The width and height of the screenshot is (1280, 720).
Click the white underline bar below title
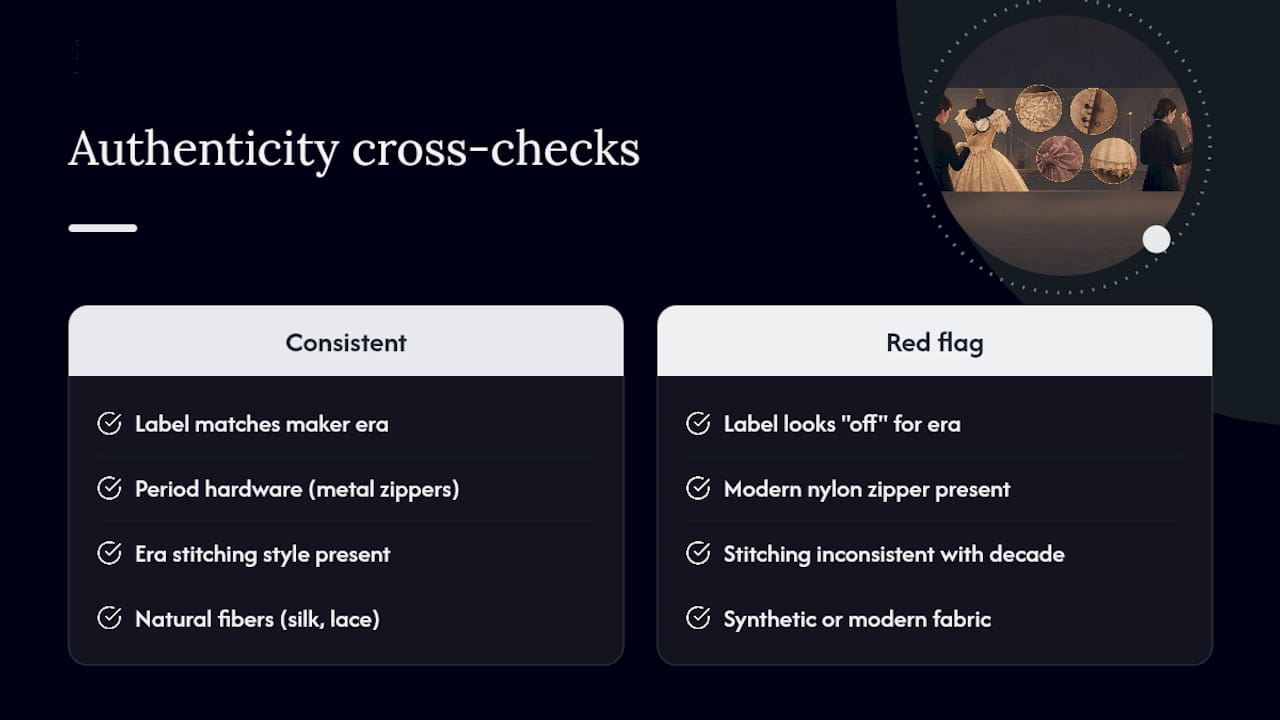[x=103, y=228]
